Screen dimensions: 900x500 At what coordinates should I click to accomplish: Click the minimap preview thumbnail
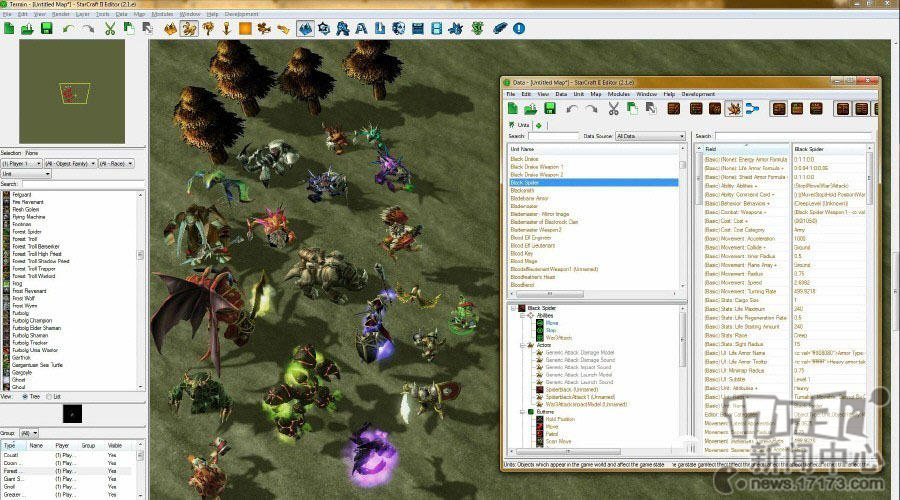(x=71, y=93)
